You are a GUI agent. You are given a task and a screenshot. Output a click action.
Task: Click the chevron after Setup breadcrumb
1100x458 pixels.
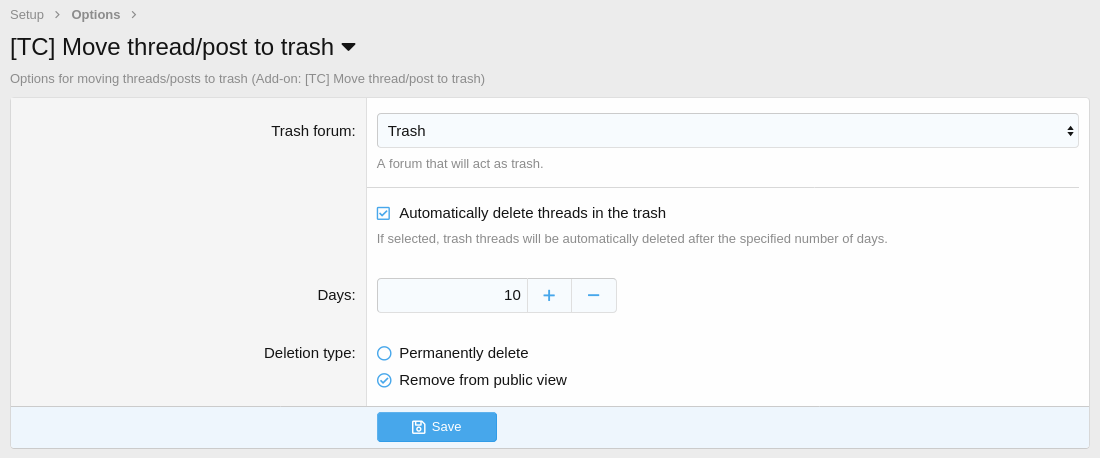(57, 15)
